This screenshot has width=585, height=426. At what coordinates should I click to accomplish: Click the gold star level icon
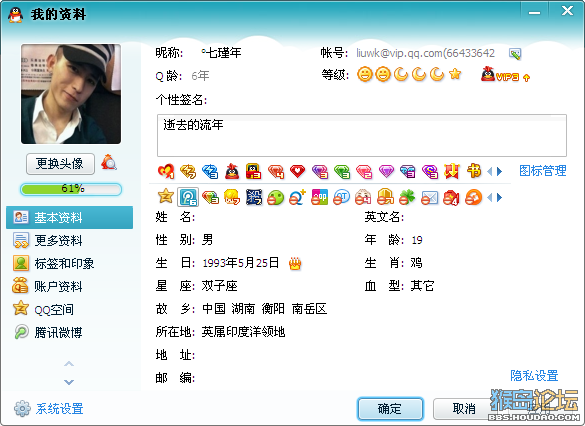pos(455,74)
